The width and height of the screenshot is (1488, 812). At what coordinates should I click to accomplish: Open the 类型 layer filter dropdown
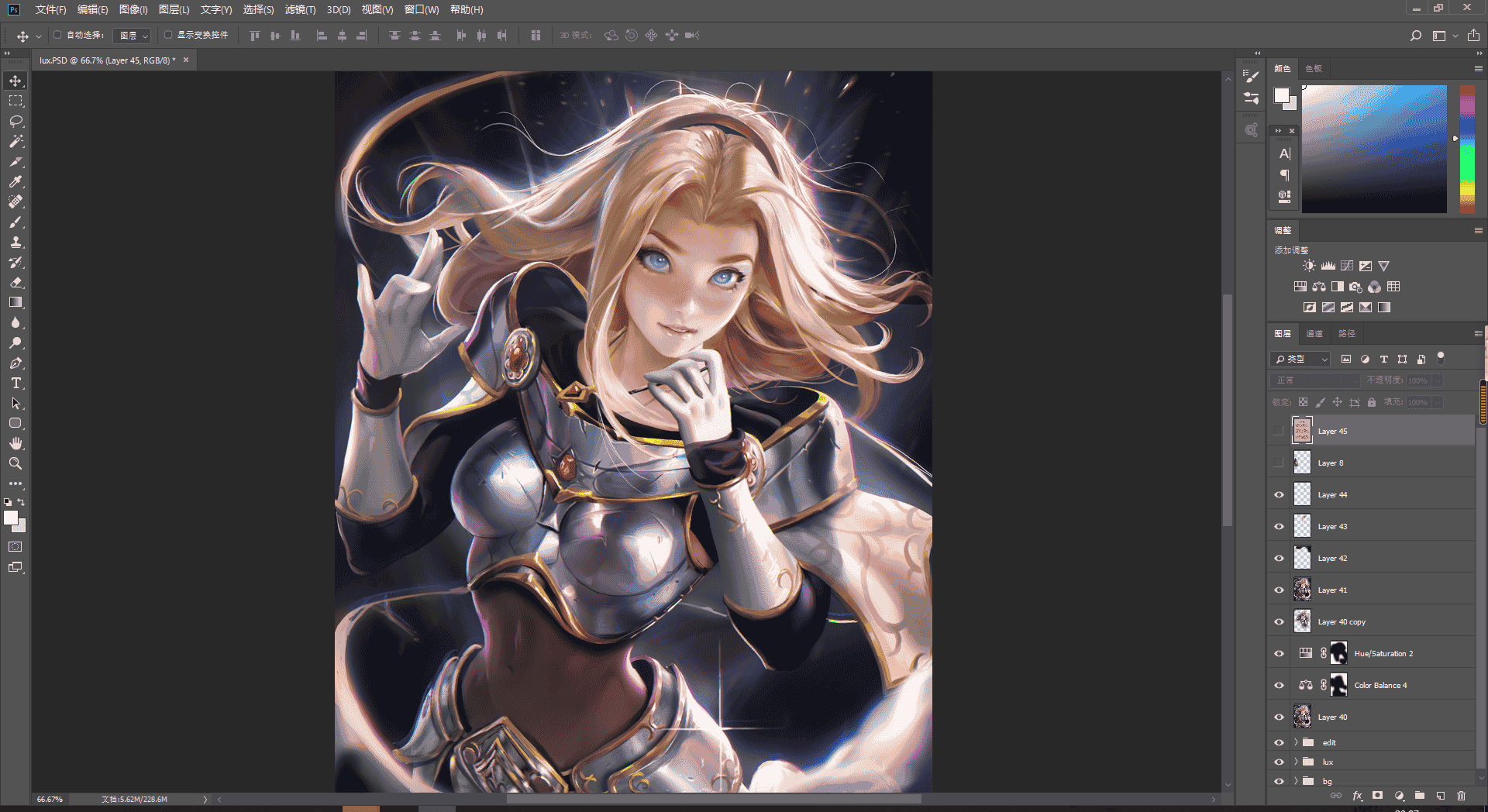point(1300,359)
